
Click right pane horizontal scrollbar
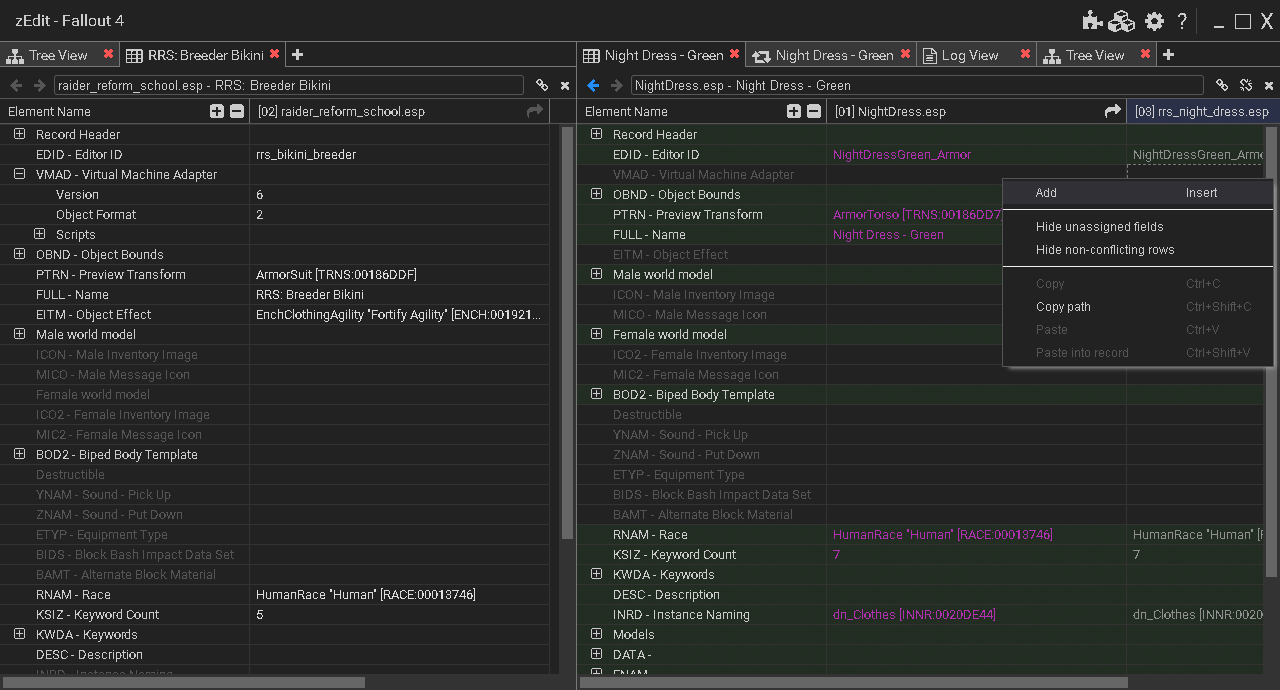[853, 683]
